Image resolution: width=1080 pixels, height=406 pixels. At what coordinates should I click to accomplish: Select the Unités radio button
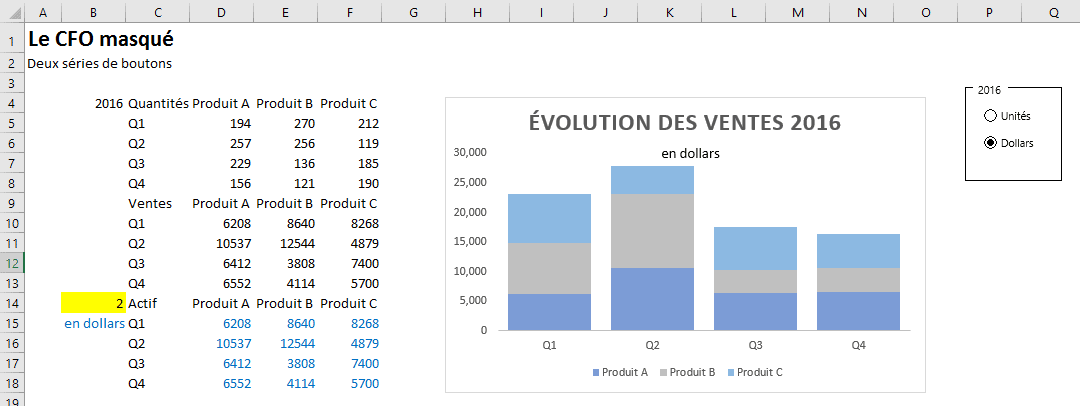coord(991,116)
